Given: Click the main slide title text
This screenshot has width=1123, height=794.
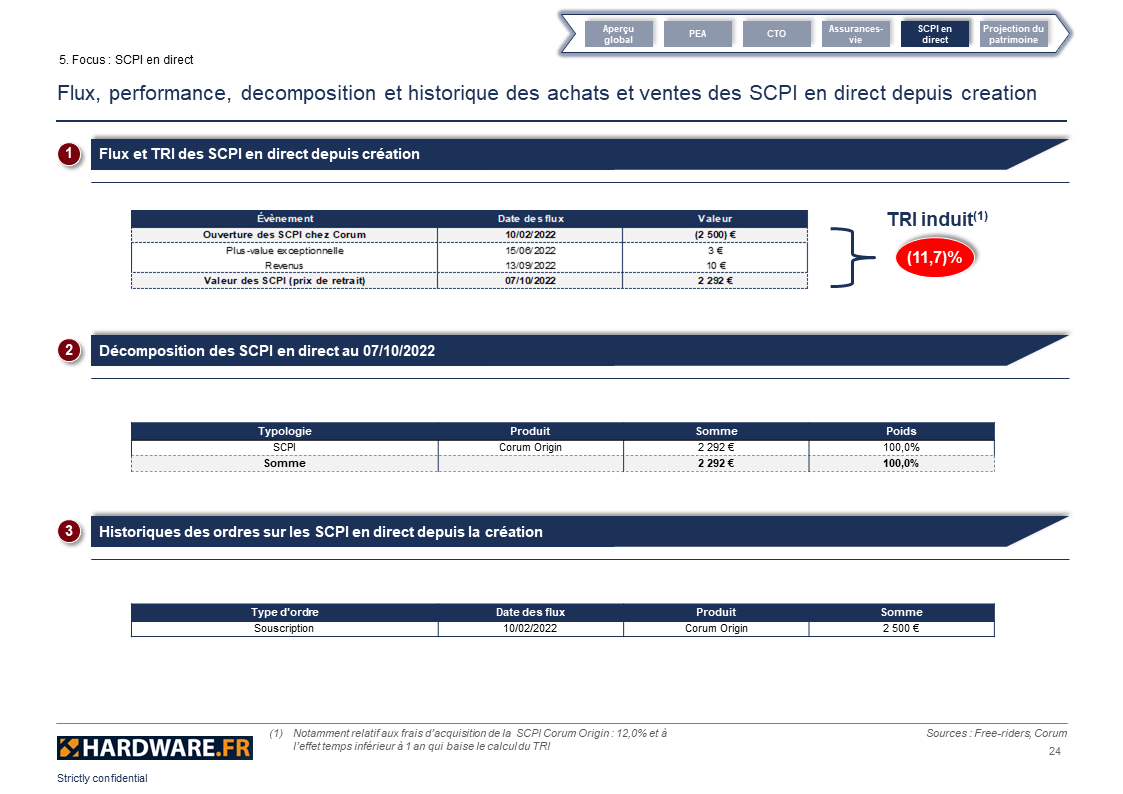Looking at the screenshot, I should [x=547, y=93].
